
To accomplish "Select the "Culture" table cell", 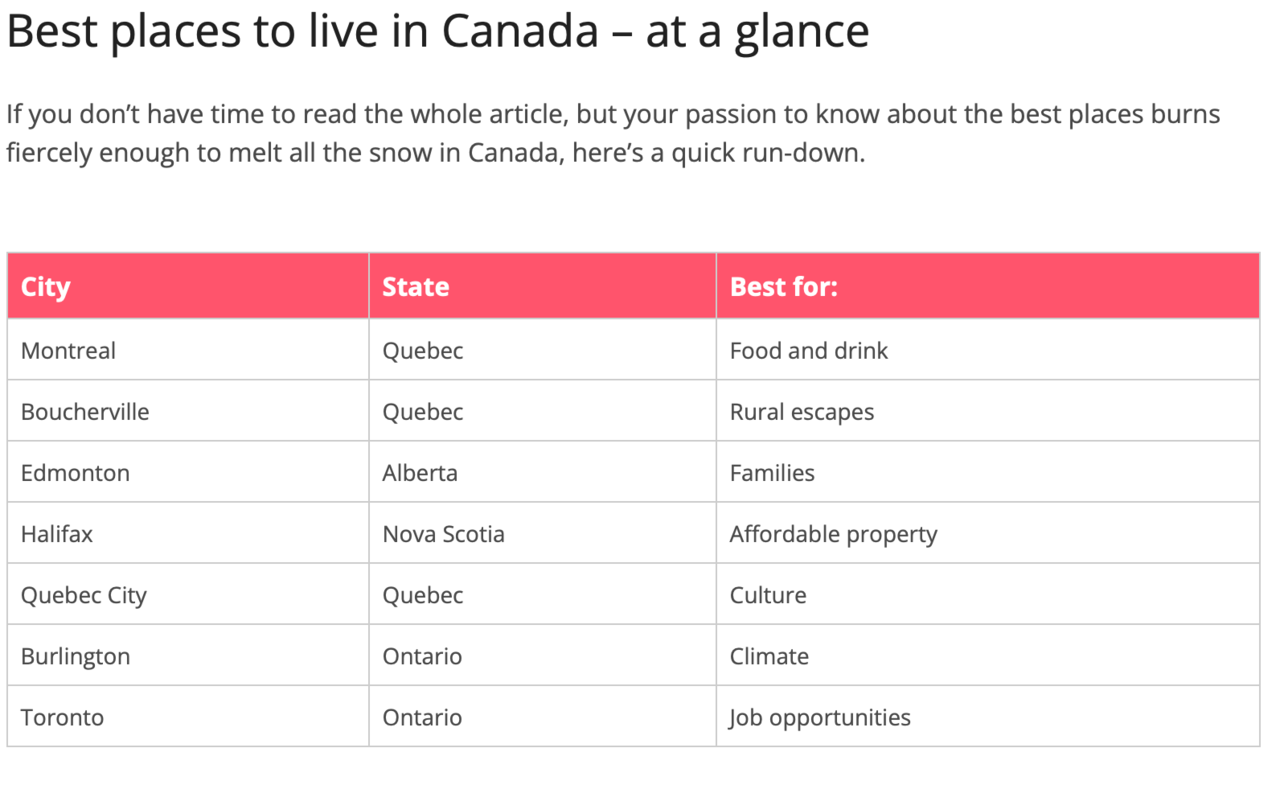I will (x=768, y=595).
